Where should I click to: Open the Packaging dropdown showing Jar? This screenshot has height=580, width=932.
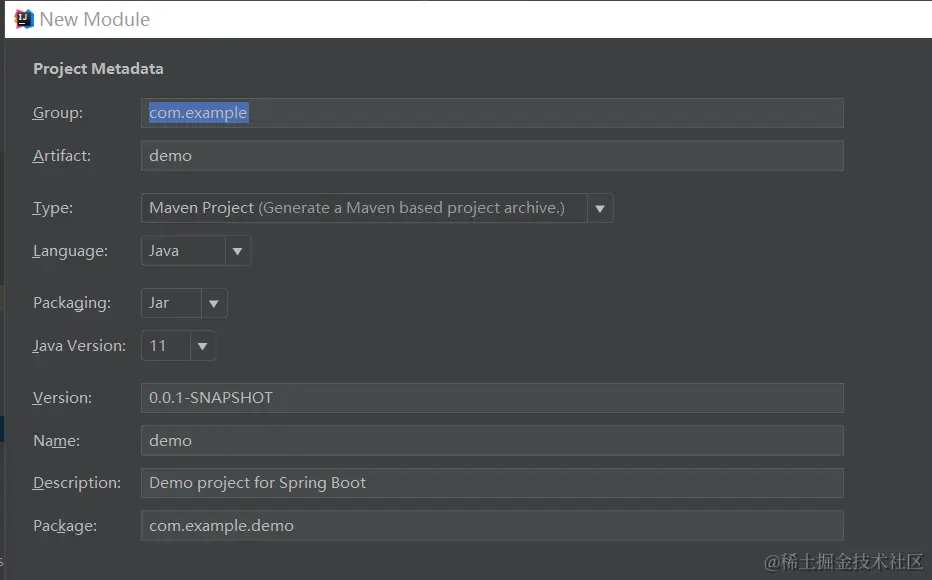coord(214,303)
